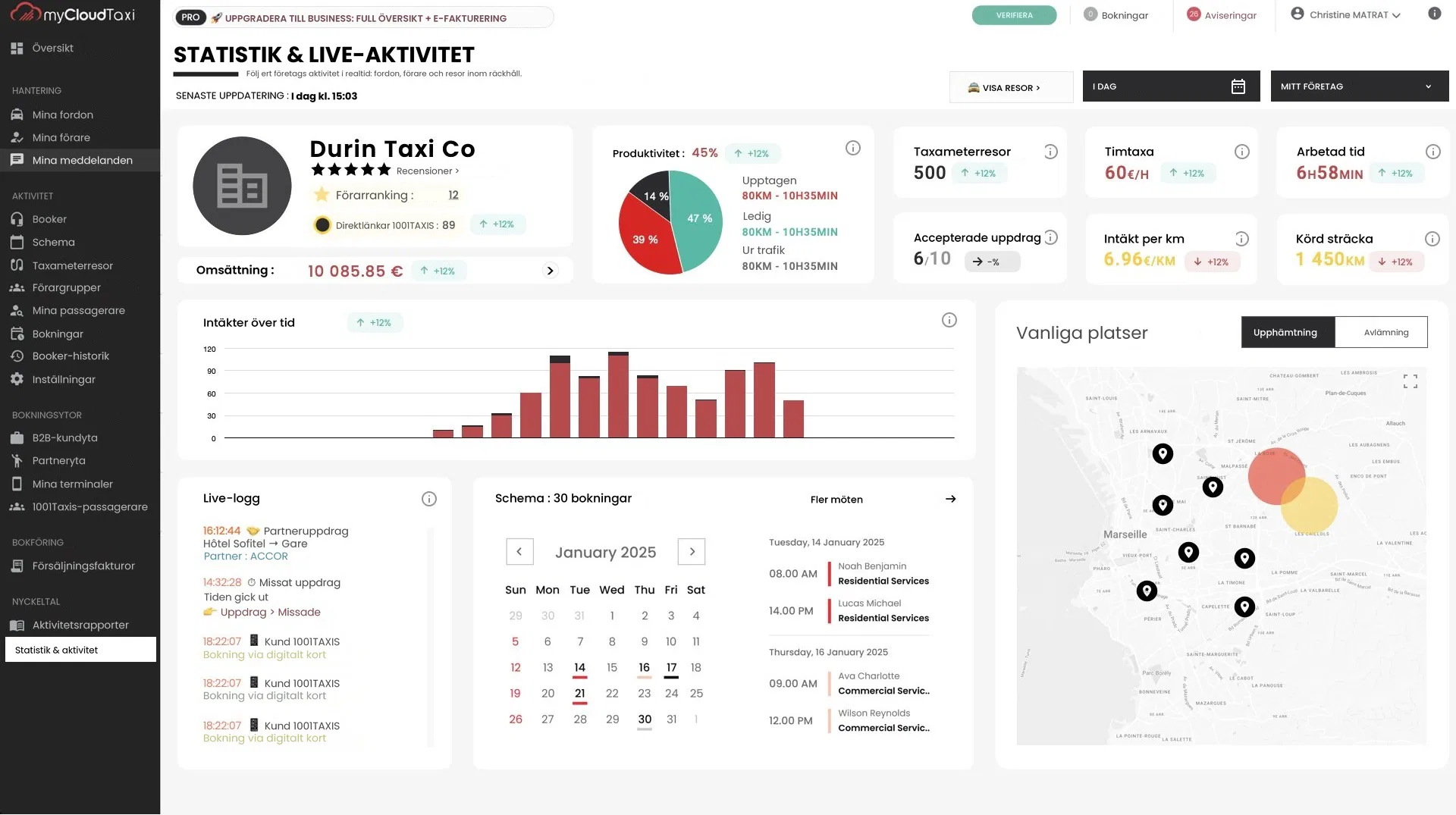
Task: Click the teal 47 % pie slice
Action: 699,218
